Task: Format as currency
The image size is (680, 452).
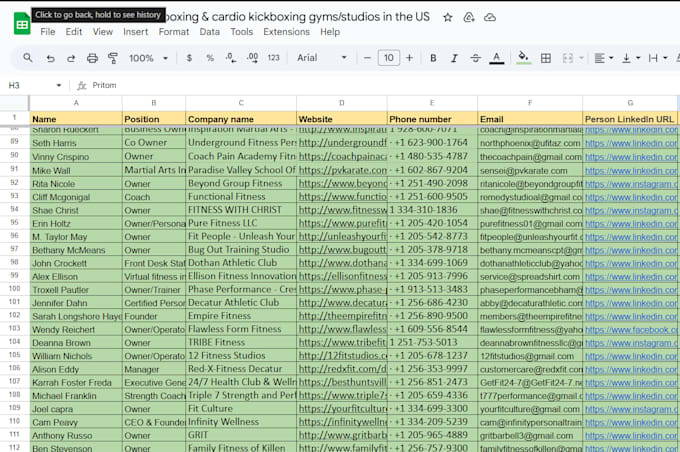Action: pos(189,58)
